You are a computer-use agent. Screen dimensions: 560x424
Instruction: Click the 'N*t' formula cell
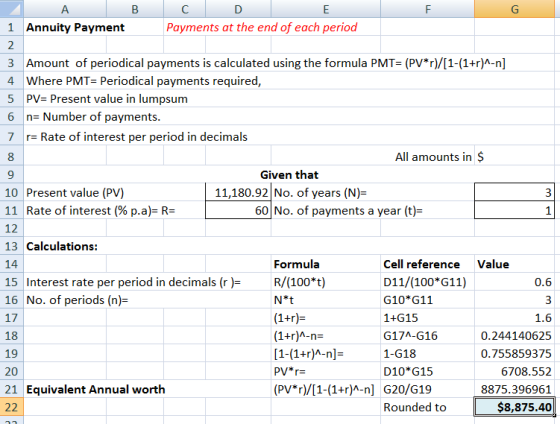click(x=284, y=300)
